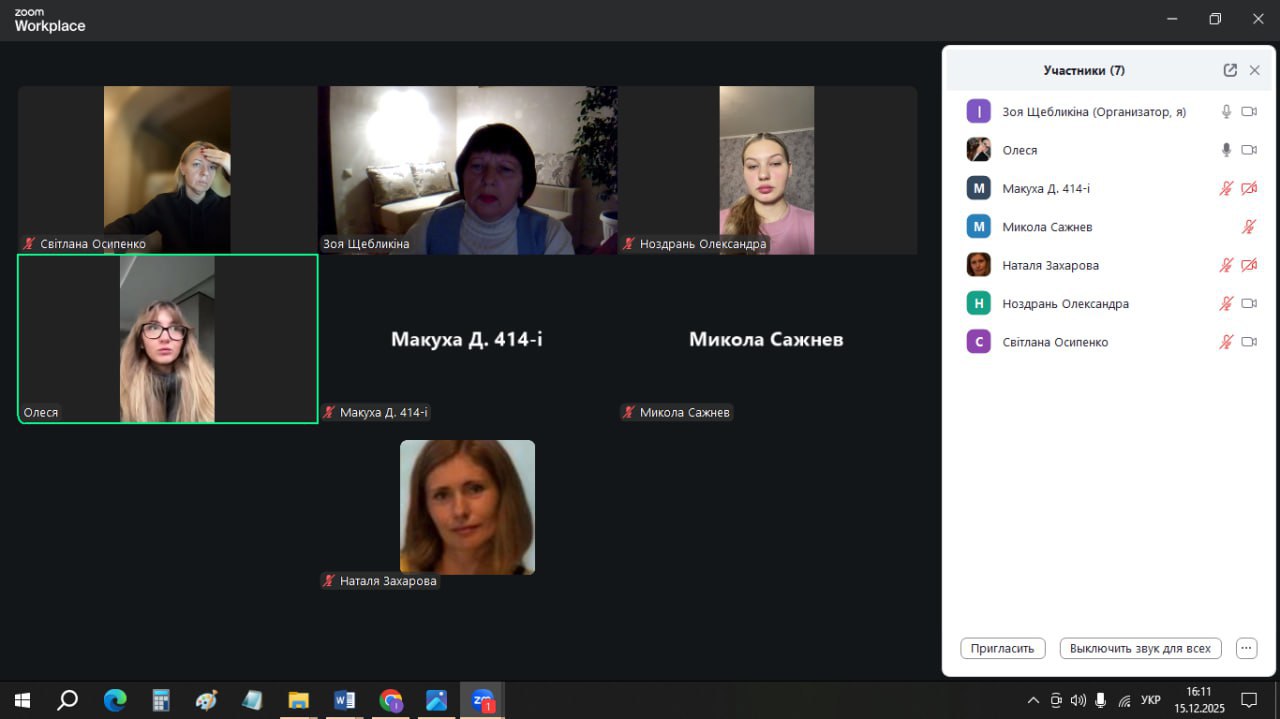Viewport: 1280px width, 719px height.
Task: Select Ноздрань Олександра in the participants list
Action: [1065, 304]
